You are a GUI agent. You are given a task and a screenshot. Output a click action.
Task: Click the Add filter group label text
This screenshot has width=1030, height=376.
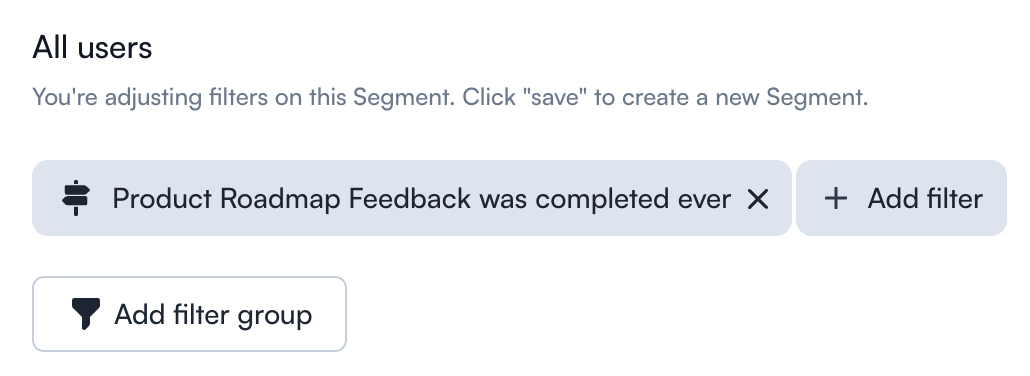pyautogui.click(x=213, y=315)
